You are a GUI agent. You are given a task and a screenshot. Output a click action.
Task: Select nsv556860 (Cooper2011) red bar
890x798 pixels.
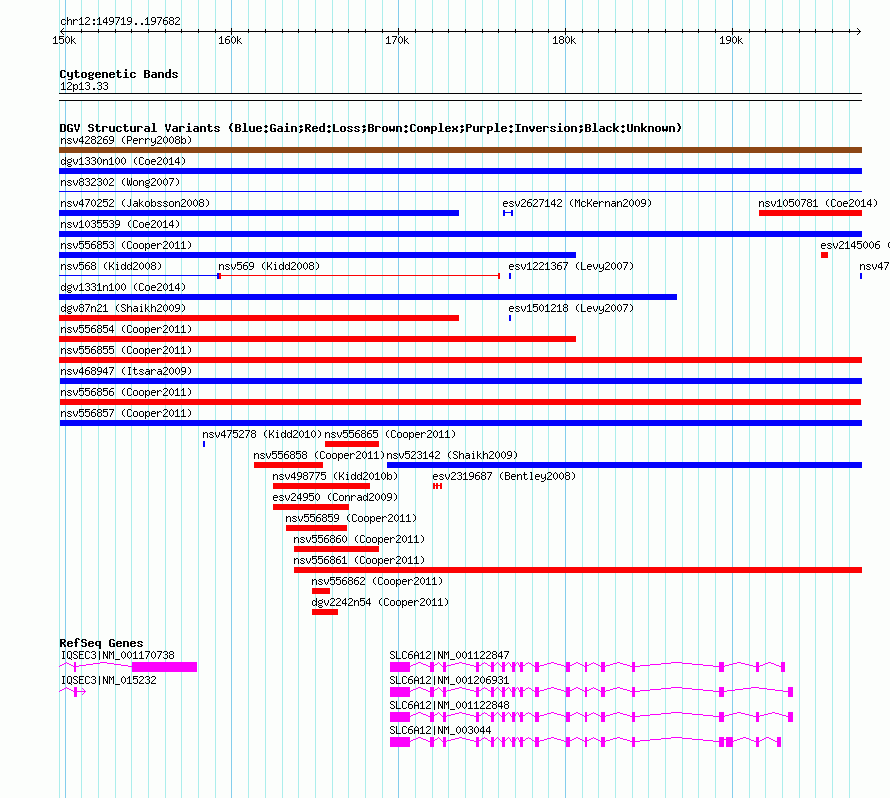click(336, 549)
